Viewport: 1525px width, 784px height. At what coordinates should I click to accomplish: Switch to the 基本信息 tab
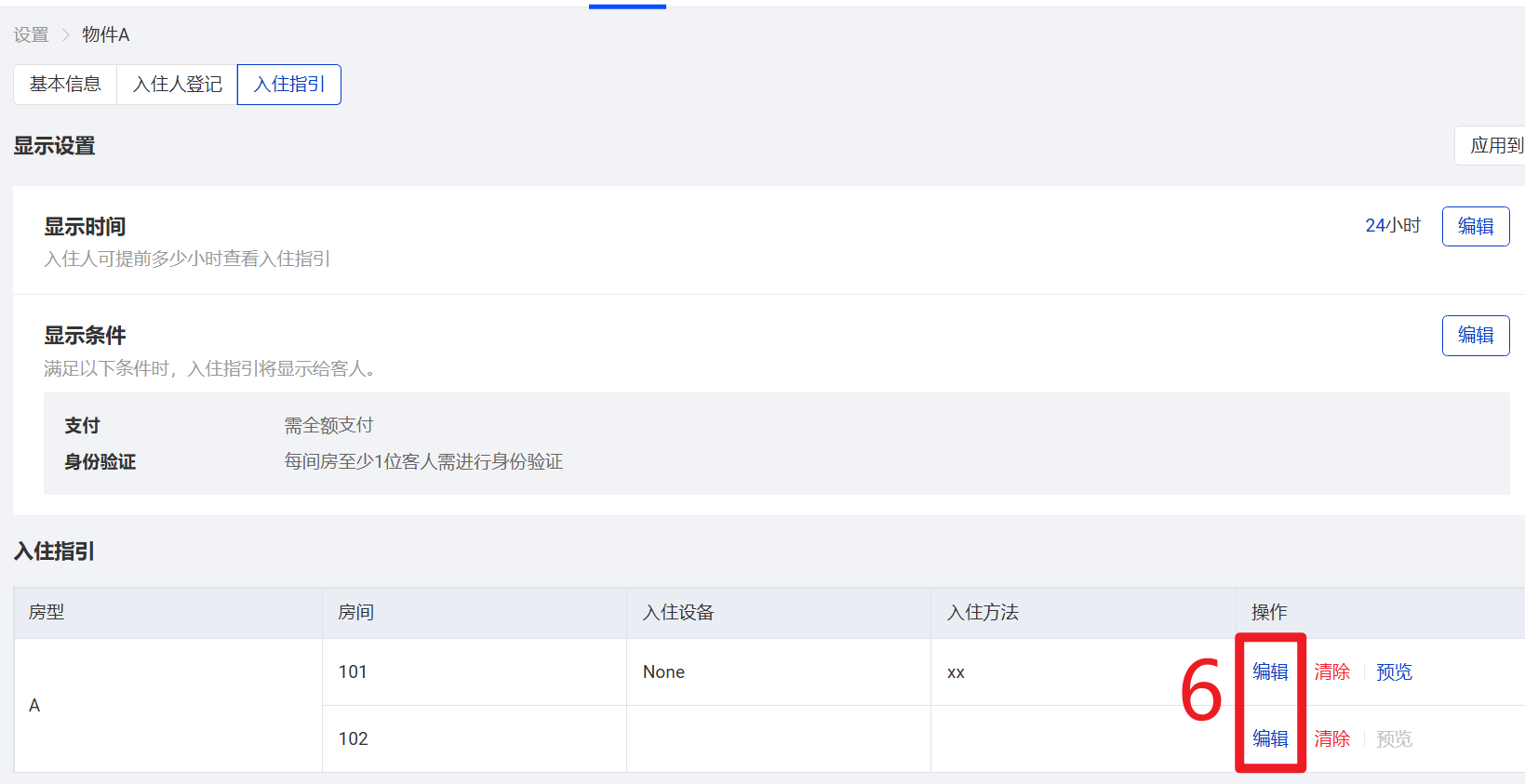[65, 85]
